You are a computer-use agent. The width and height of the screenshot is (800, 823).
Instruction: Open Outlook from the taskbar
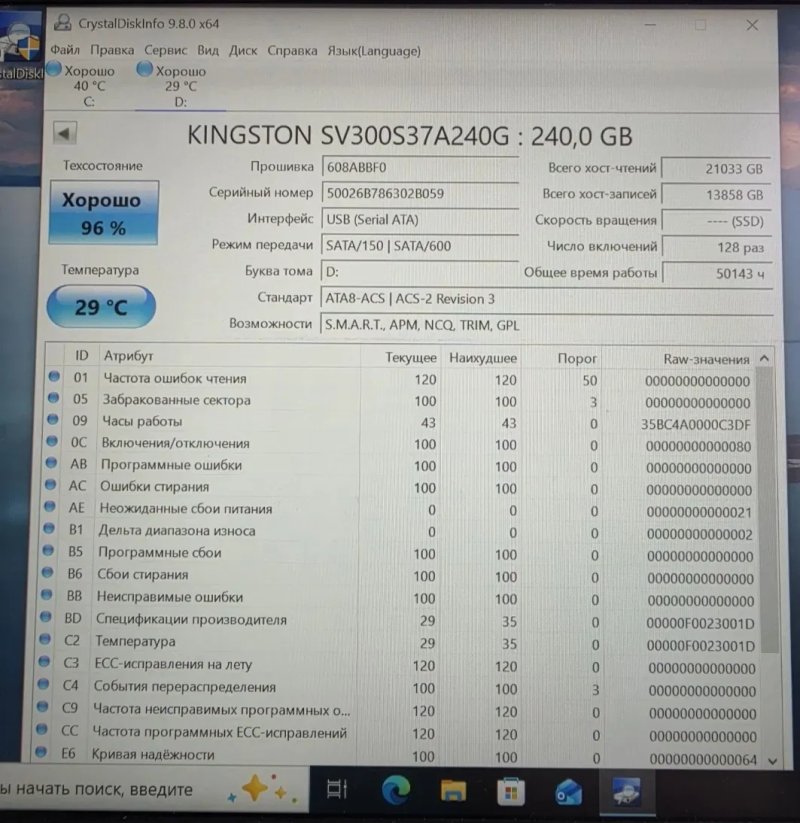point(569,792)
